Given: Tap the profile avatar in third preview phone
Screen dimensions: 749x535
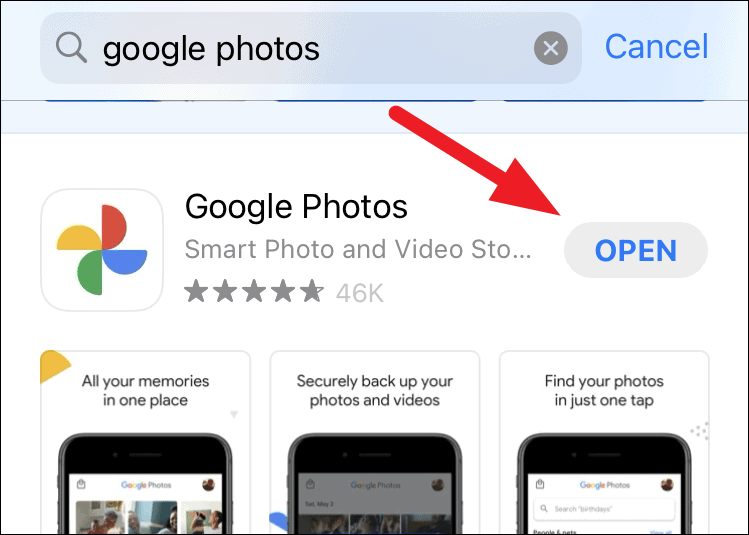Looking at the screenshot, I should (x=667, y=485).
